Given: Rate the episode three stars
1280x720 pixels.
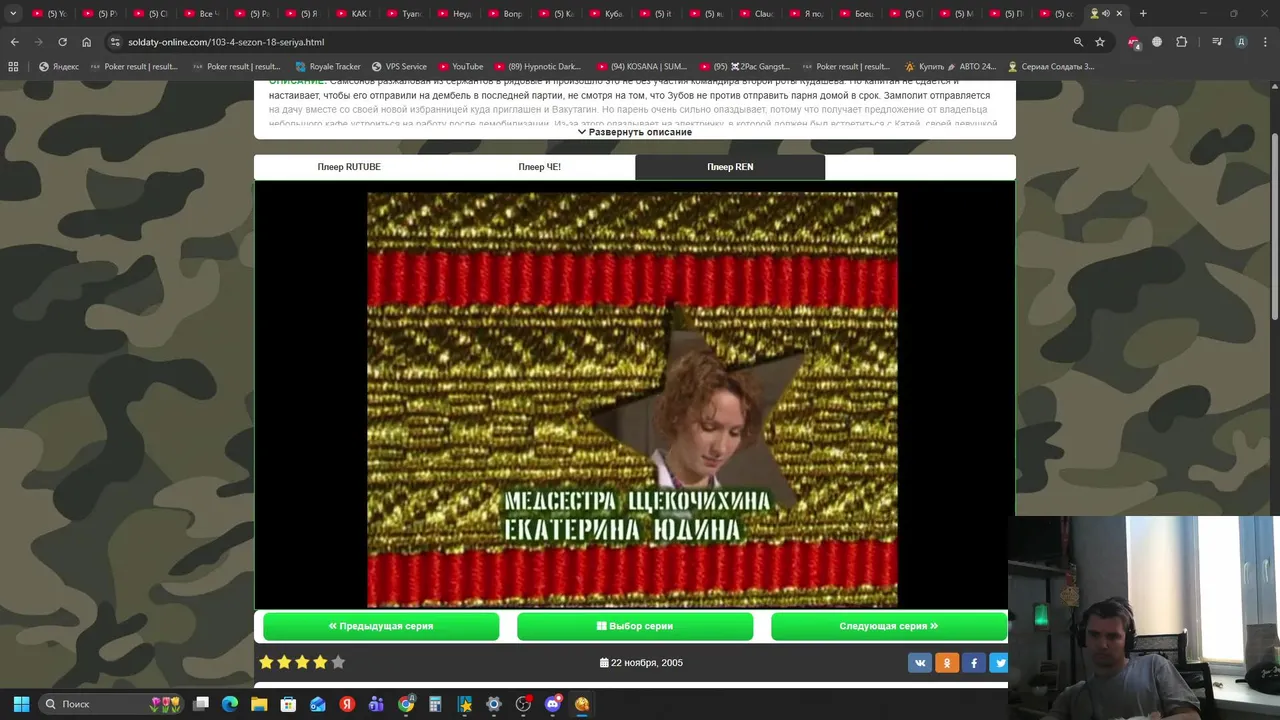Looking at the screenshot, I should click(x=302, y=662).
